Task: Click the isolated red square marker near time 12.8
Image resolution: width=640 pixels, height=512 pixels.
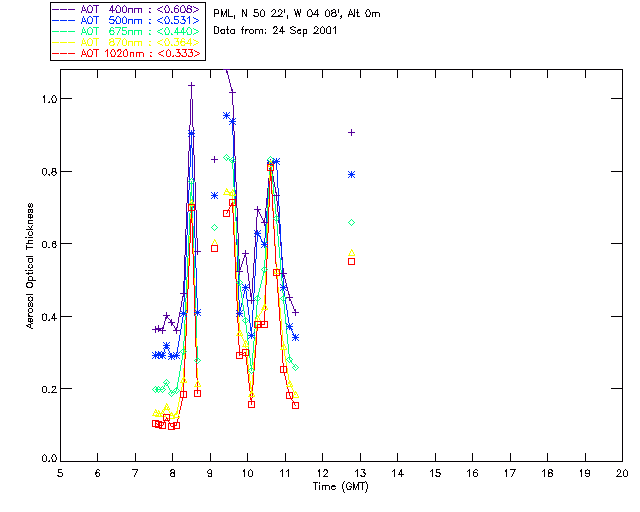Action: pos(351,262)
